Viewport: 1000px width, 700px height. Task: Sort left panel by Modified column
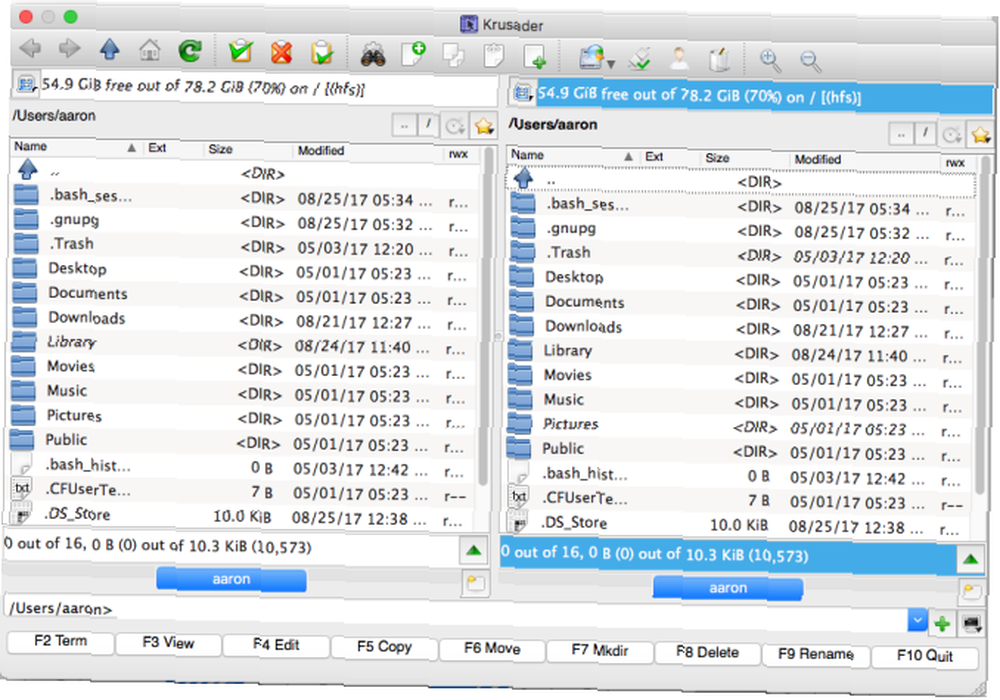pyautogui.click(x=365, y=151)
